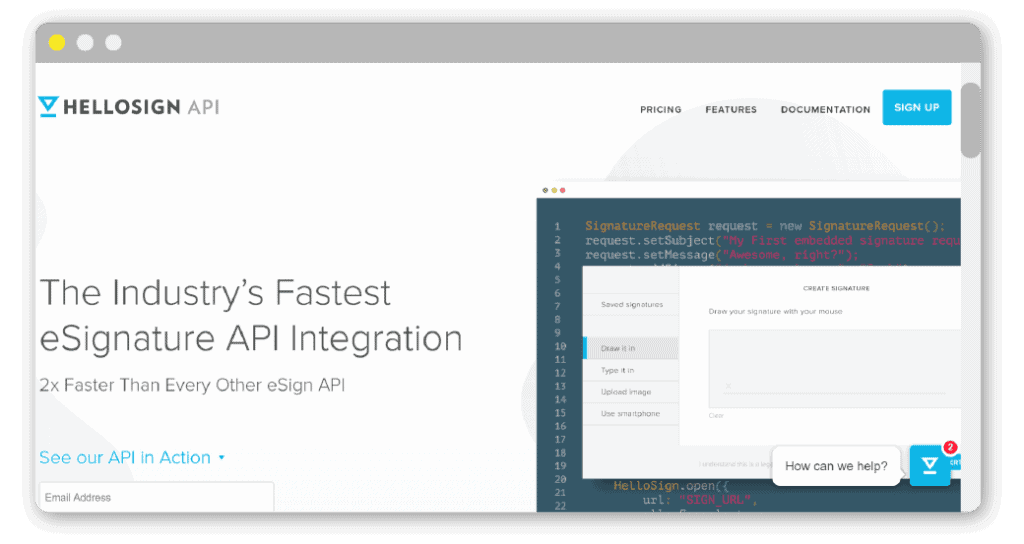Click the Sign Up button
Viewport: 1024px width, 544px height.
pos(917,107)
